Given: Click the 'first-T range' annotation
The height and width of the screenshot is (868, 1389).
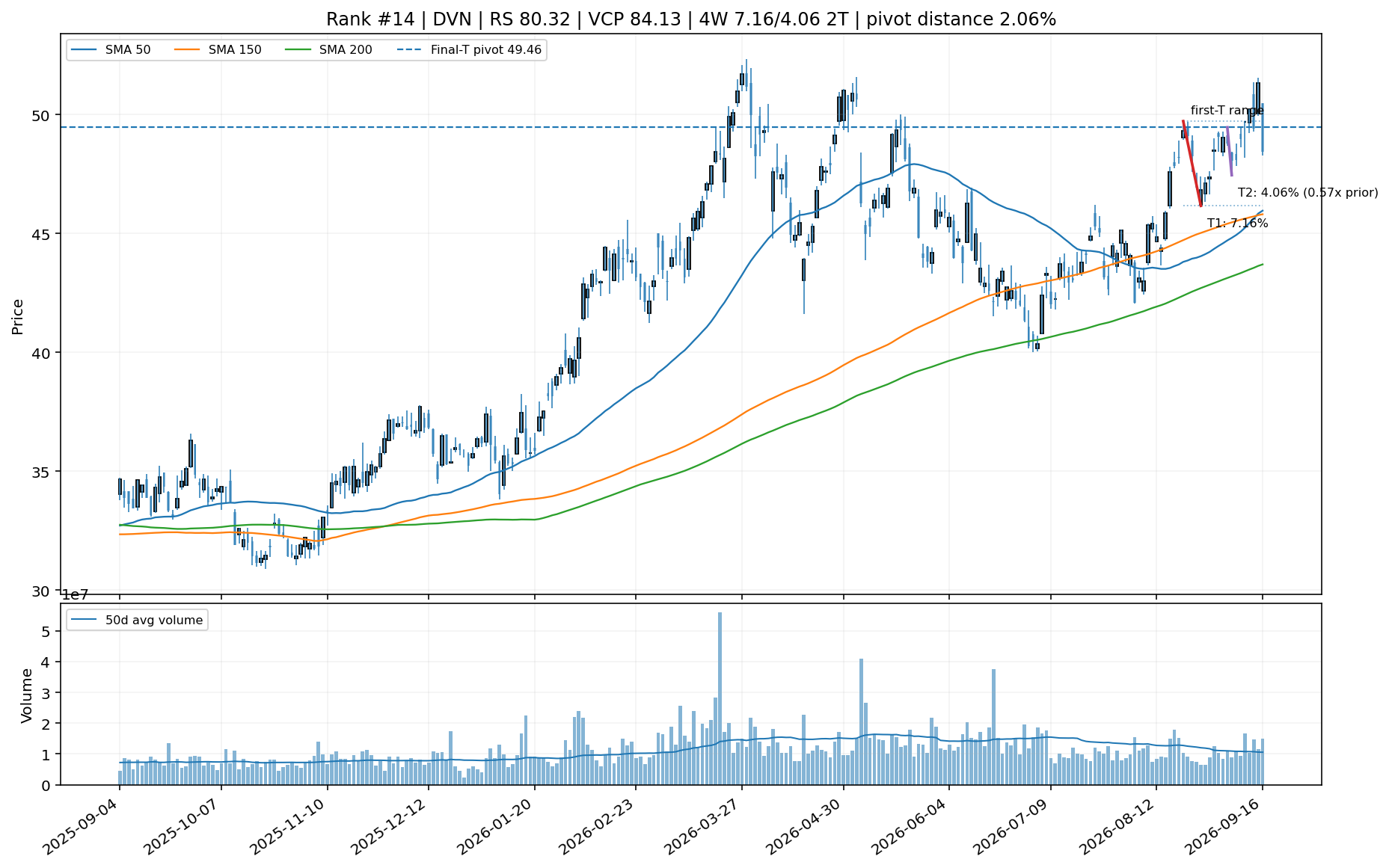Looking at the screenshot, I should (1227, 111).
